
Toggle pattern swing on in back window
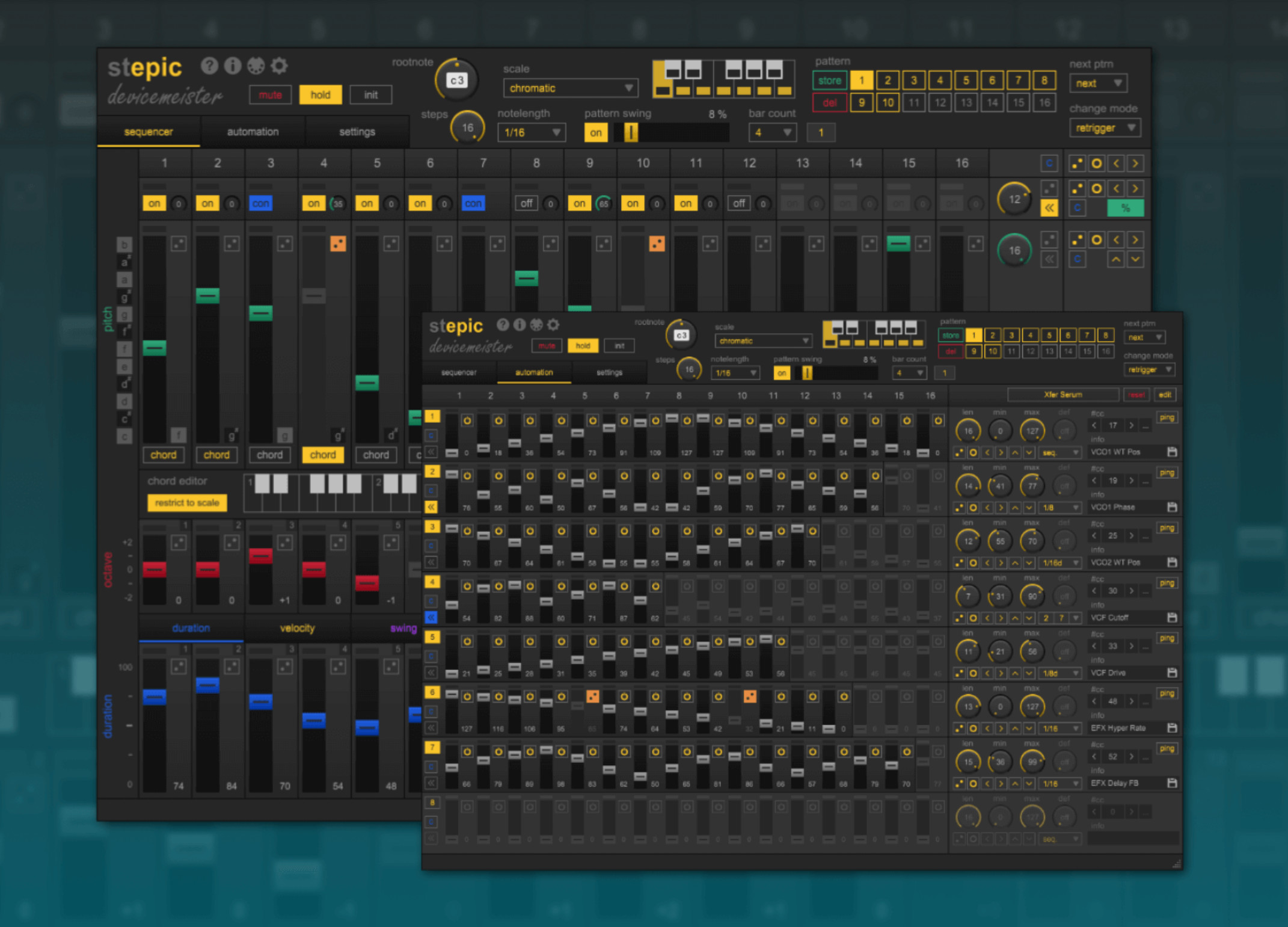595,132
